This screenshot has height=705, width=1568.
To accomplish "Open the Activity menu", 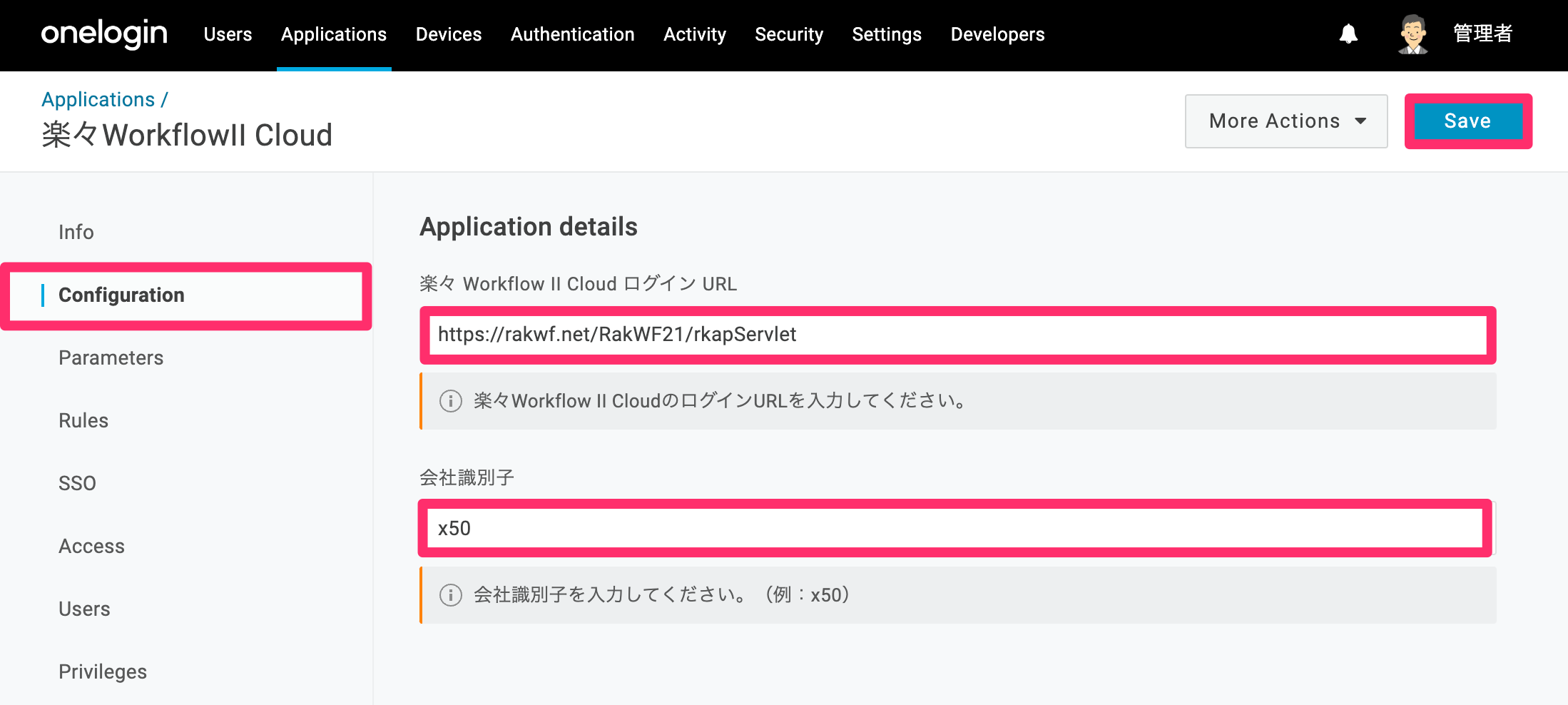I will click(695, 34).
